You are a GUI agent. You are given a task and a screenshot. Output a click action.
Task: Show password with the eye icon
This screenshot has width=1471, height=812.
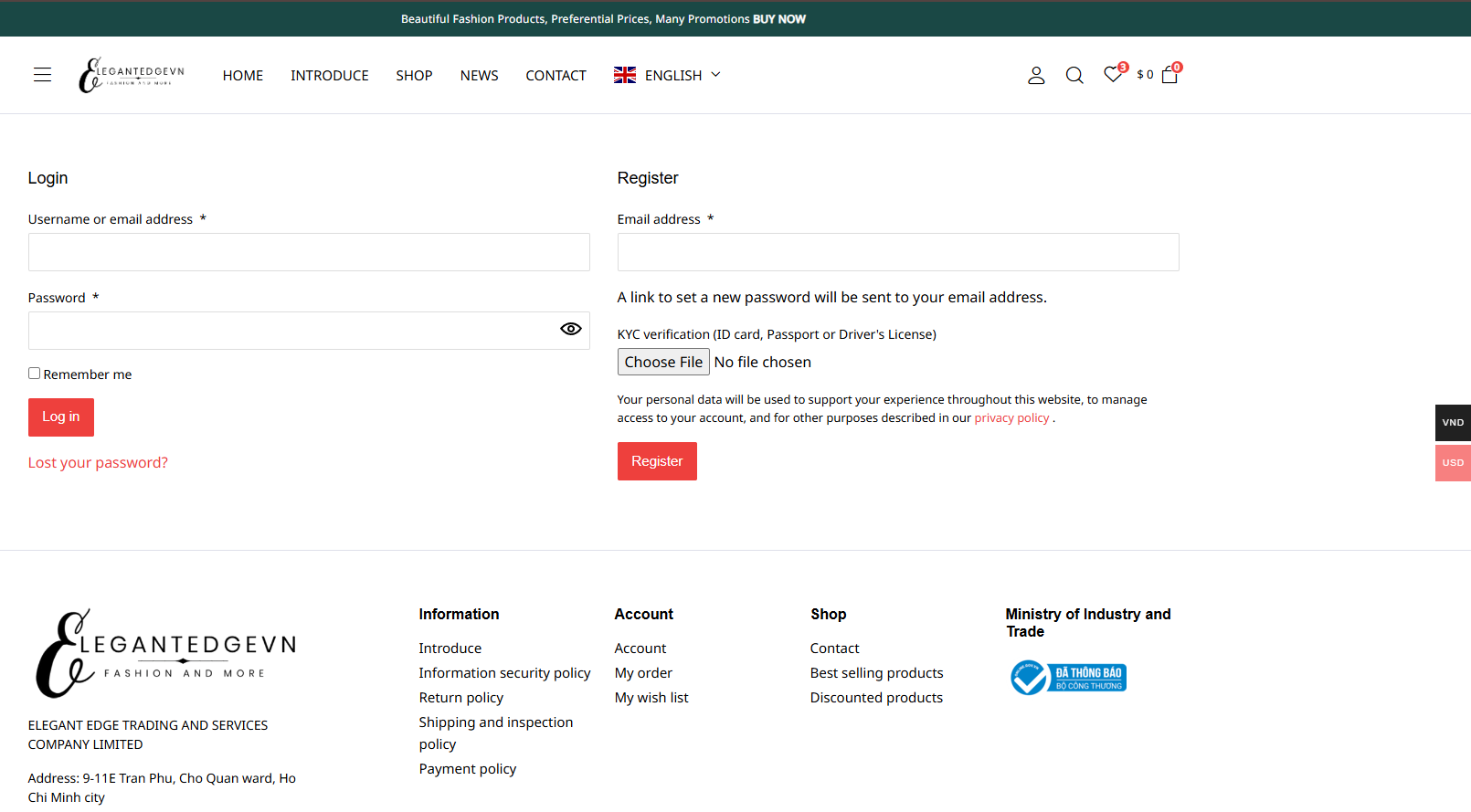(571, 329)
